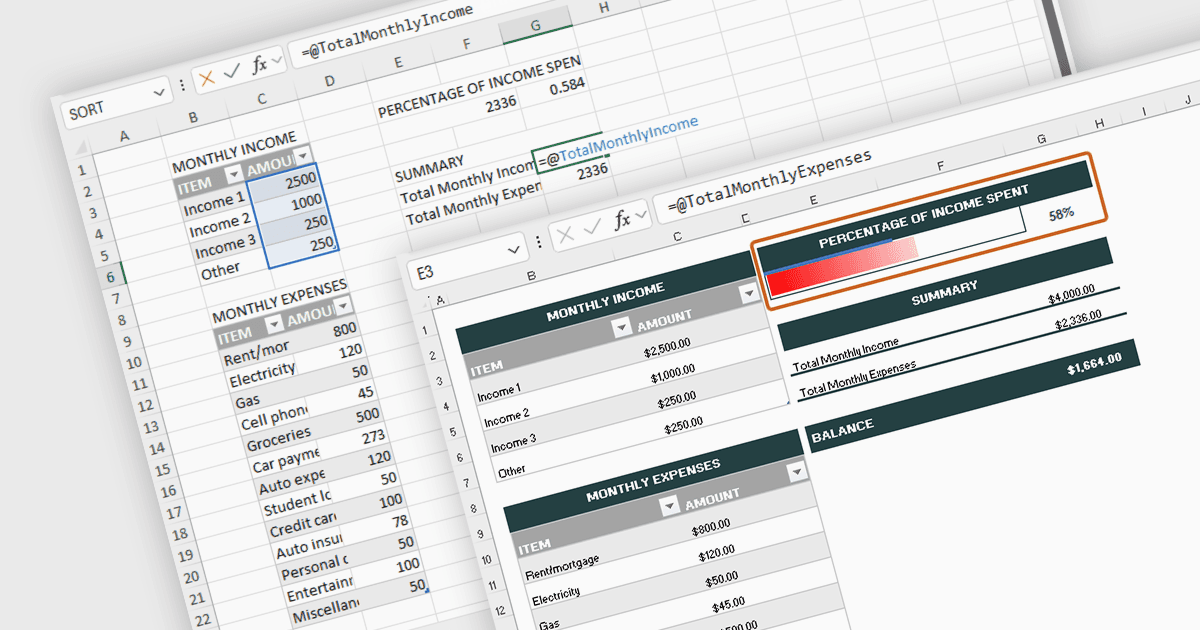This screenshot has height=630, width=1200.
Task: Click 'Groceries' cell in back window
Action: click(x=278, y=440)
